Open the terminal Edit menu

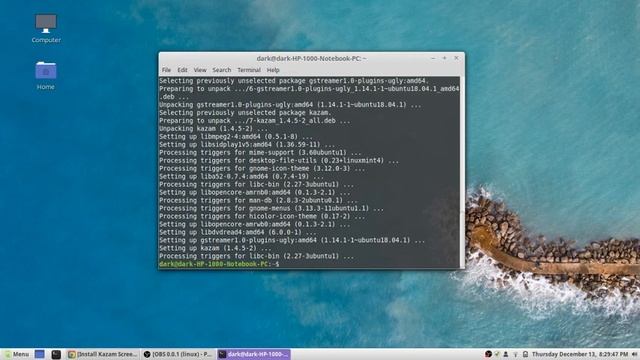pos(182,70)
